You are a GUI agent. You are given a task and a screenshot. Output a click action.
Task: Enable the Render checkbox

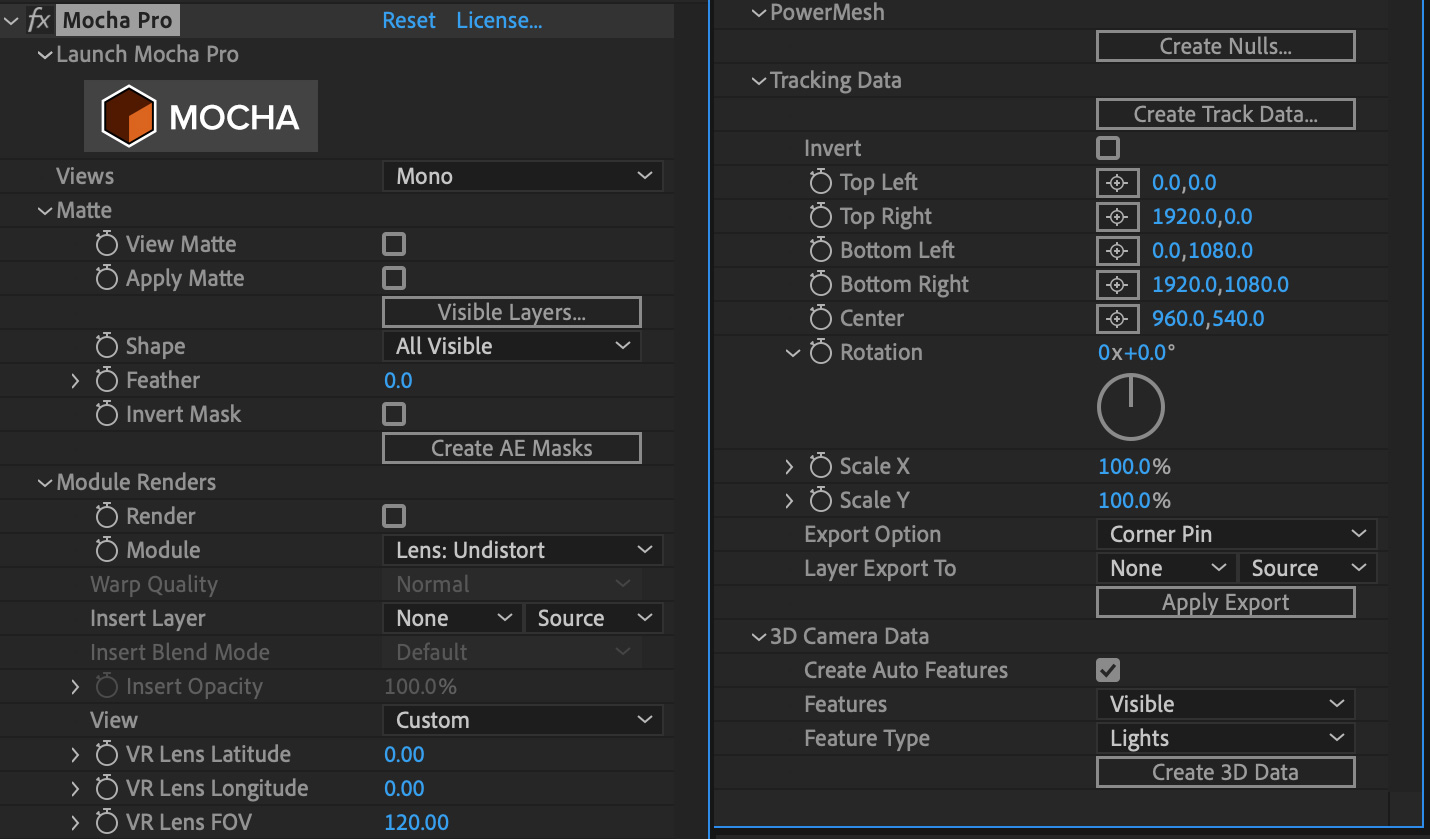click(x=395, y=516)
